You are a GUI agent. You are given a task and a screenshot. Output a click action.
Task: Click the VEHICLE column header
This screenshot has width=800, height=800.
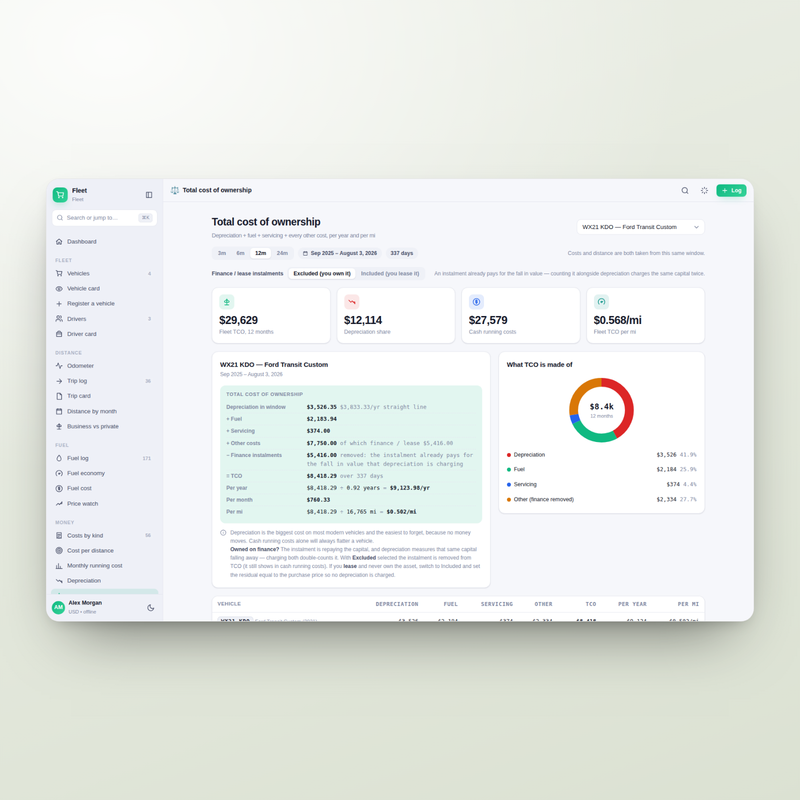229,604
